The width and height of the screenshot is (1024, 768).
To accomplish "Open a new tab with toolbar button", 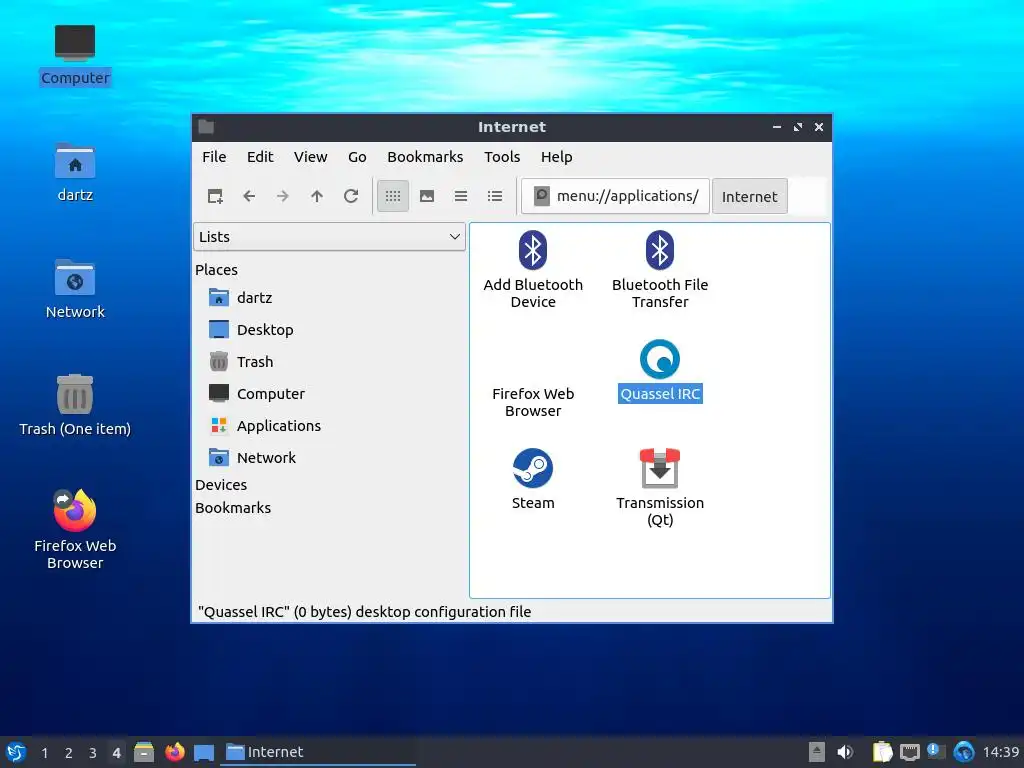I will [215, 196].
